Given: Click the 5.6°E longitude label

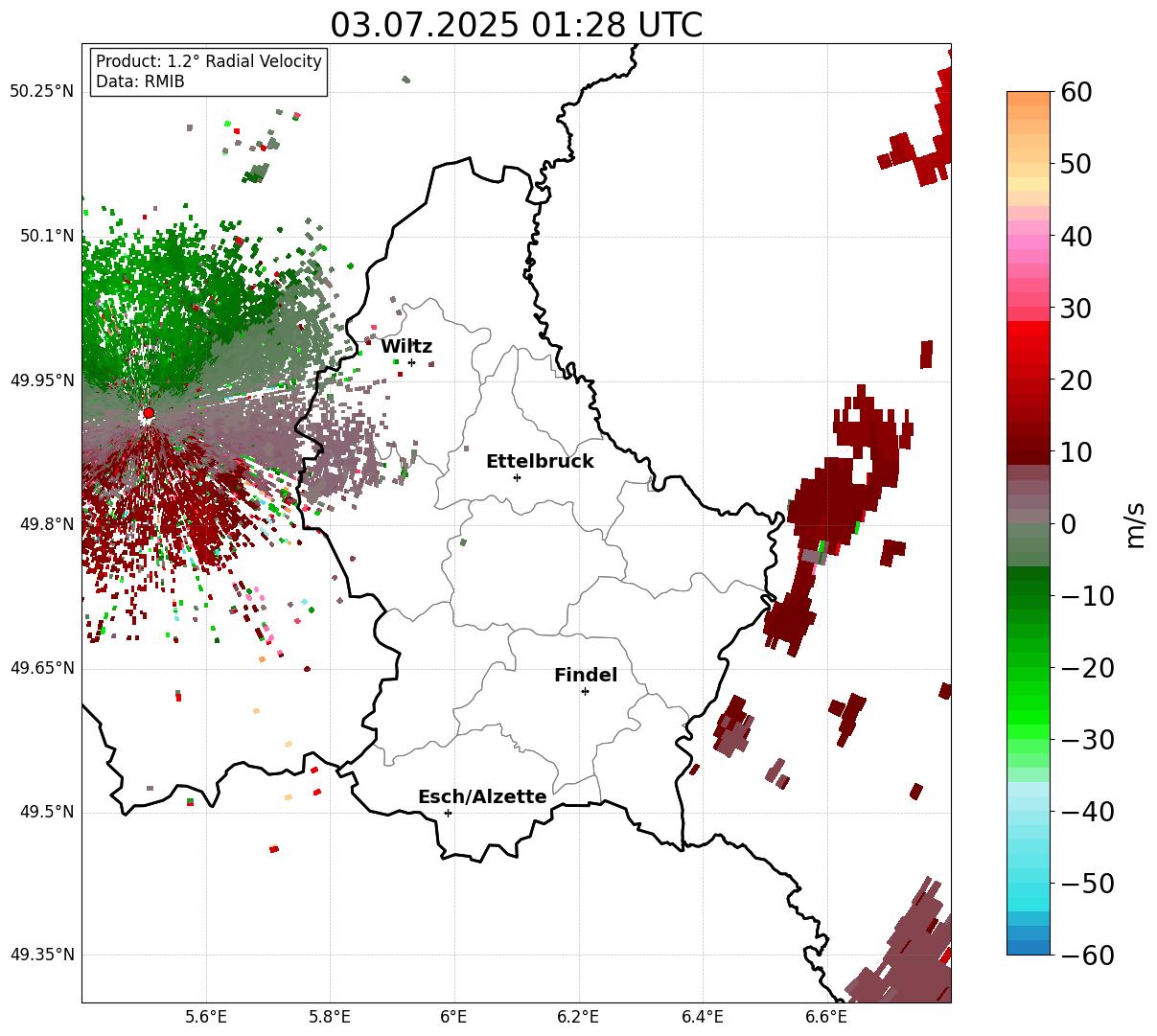Looking at the screenshot, I should [206, 1017].
